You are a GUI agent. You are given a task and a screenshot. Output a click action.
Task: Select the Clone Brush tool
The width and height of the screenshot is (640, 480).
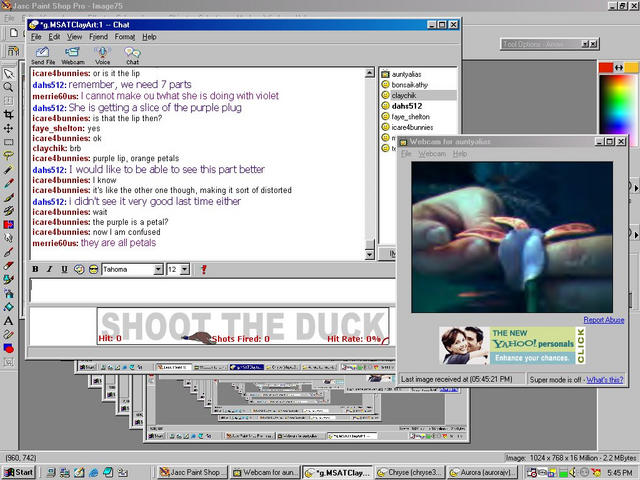pyautogui.click(x=8, y=211)
